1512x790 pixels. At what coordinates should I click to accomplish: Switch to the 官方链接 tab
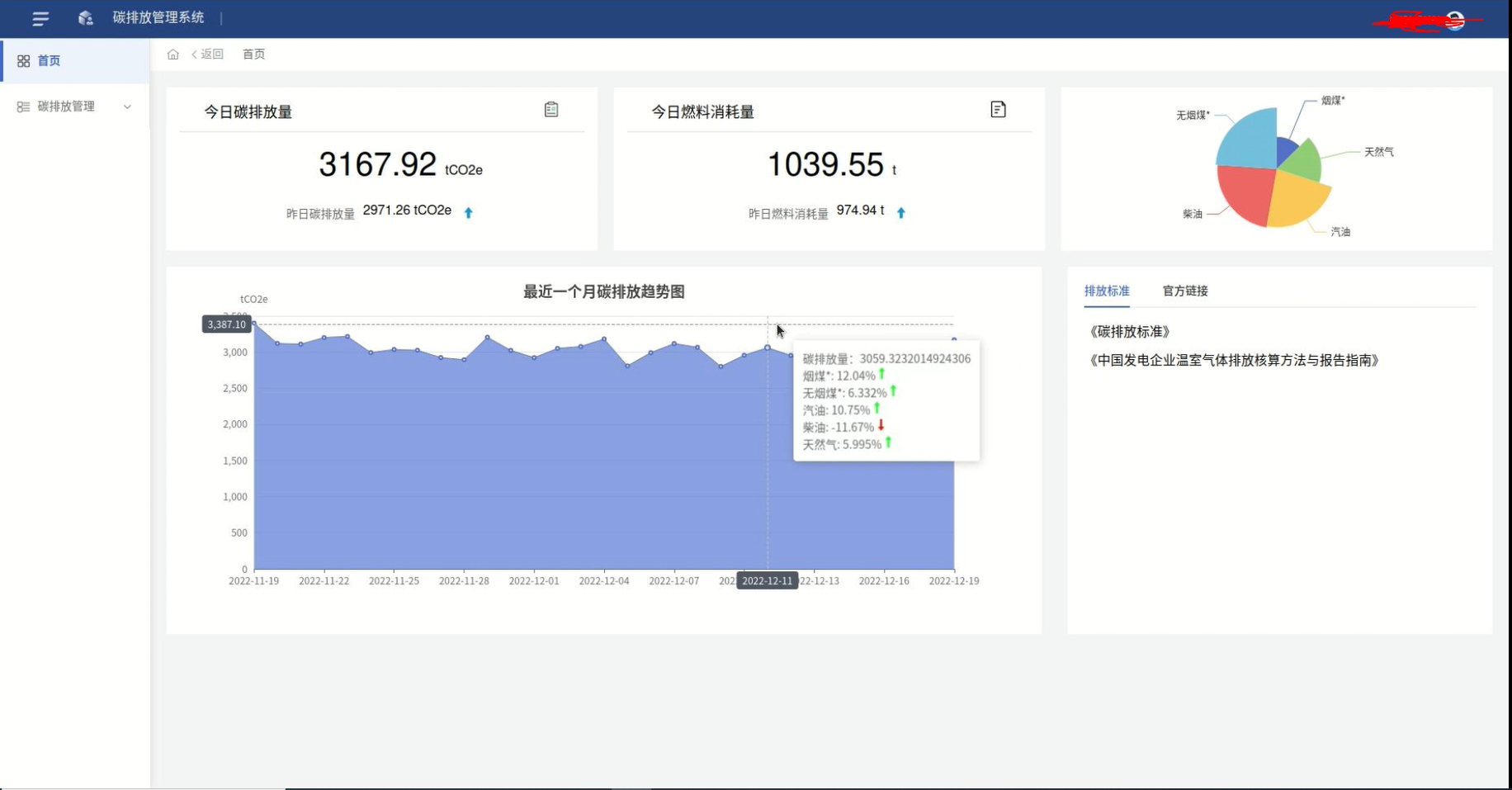click(x=1185, y=291)
